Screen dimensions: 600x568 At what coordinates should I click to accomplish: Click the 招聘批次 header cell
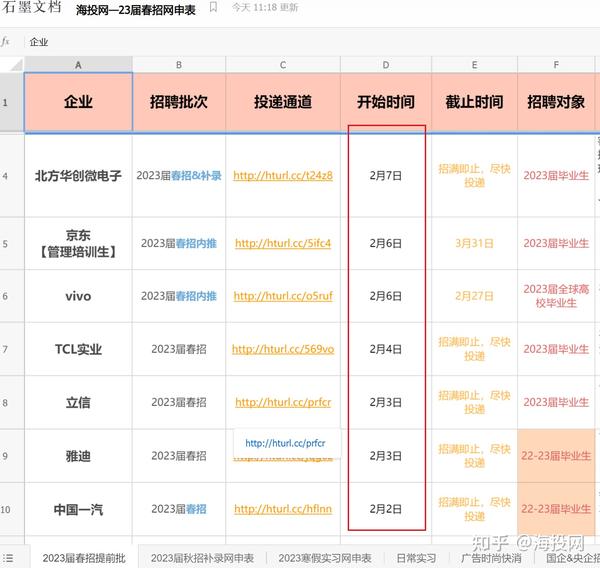pos(179,102)
